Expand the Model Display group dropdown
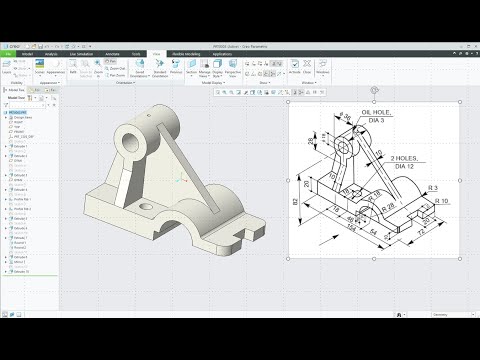 pos(213,83)
